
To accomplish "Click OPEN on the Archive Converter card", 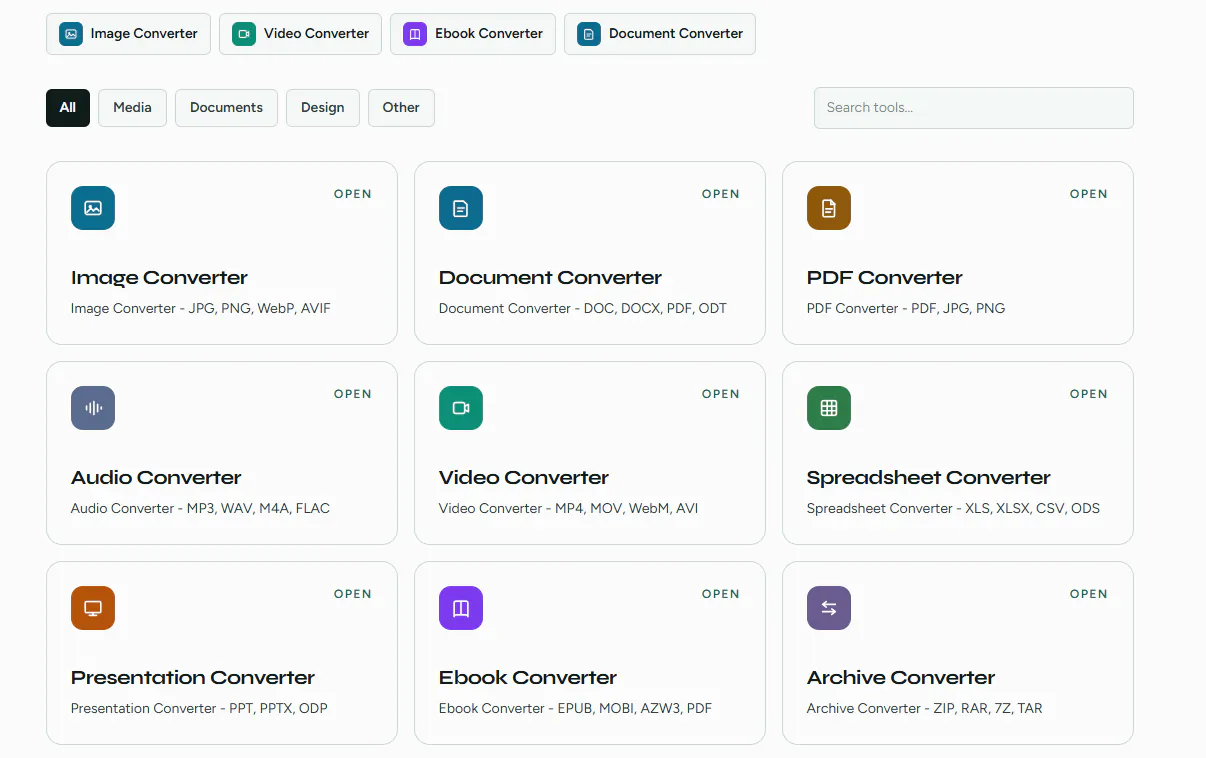I will tap(1089, 594).
